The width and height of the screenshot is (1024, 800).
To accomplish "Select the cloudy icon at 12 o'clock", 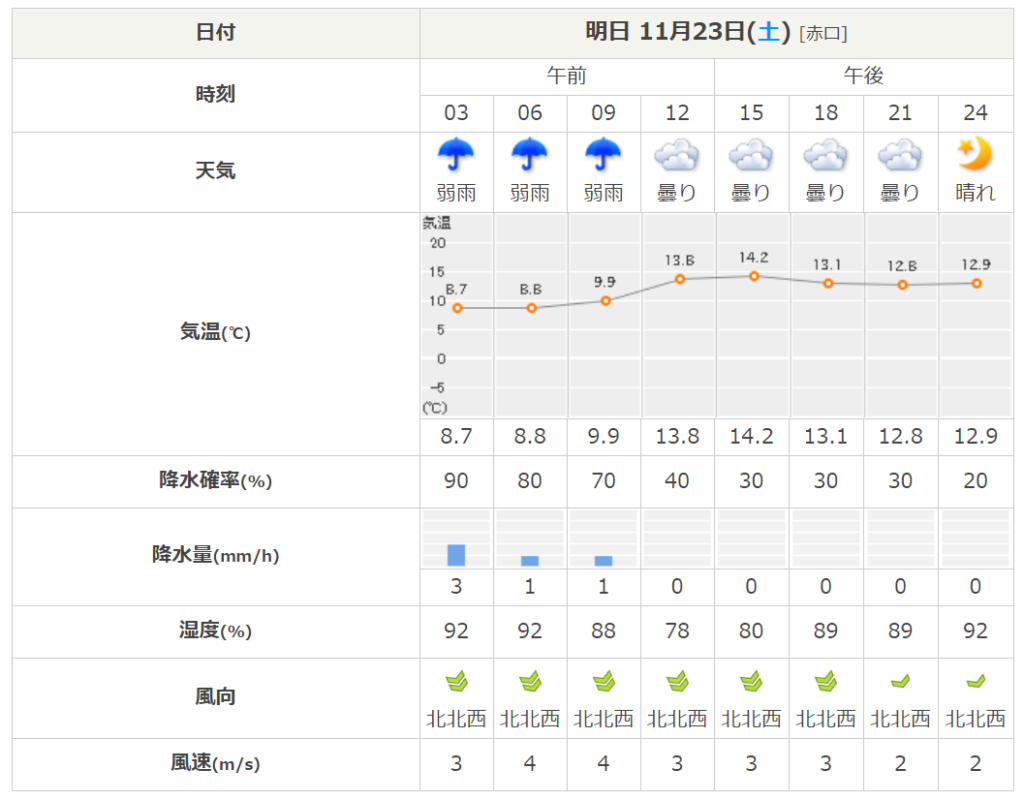I will click(677, 156).
